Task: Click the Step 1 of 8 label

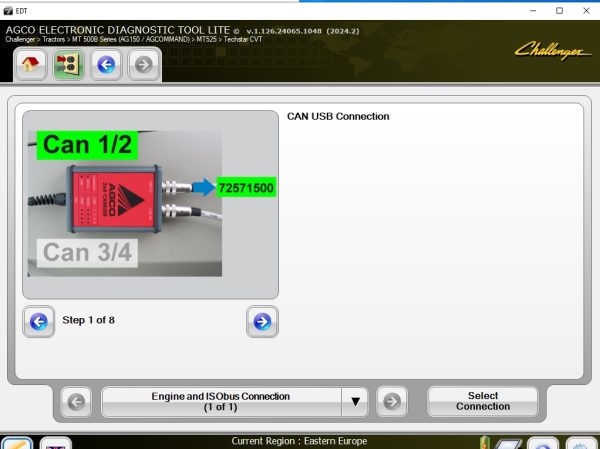Action: (x=88, y=320)
